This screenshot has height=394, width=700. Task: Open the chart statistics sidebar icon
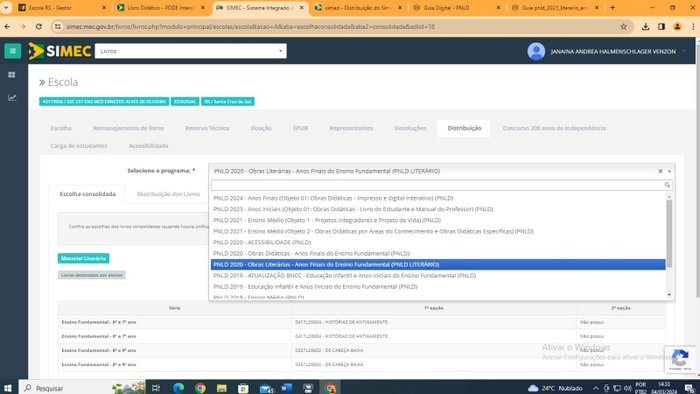[12, 97]
